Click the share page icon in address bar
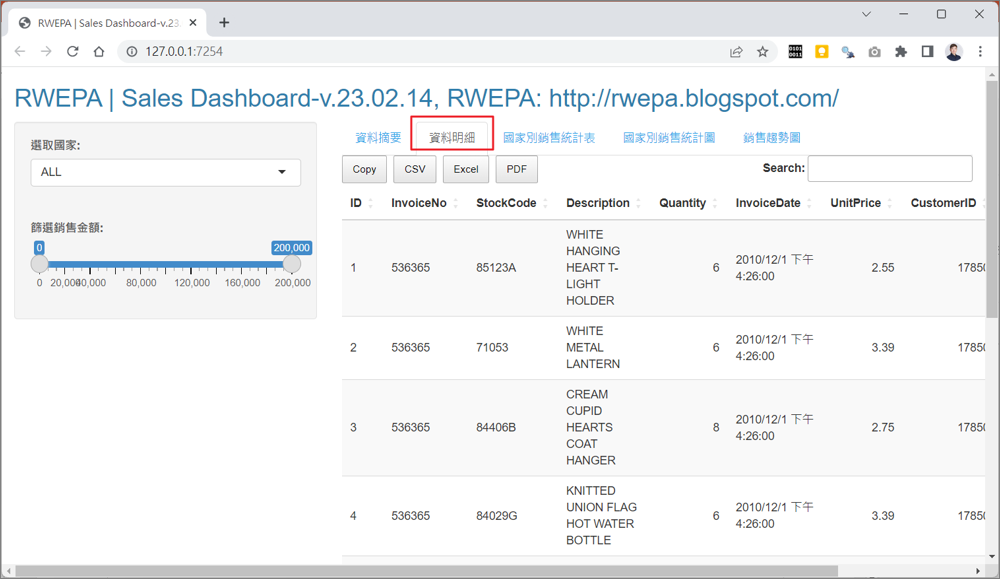 click(736, 51)
